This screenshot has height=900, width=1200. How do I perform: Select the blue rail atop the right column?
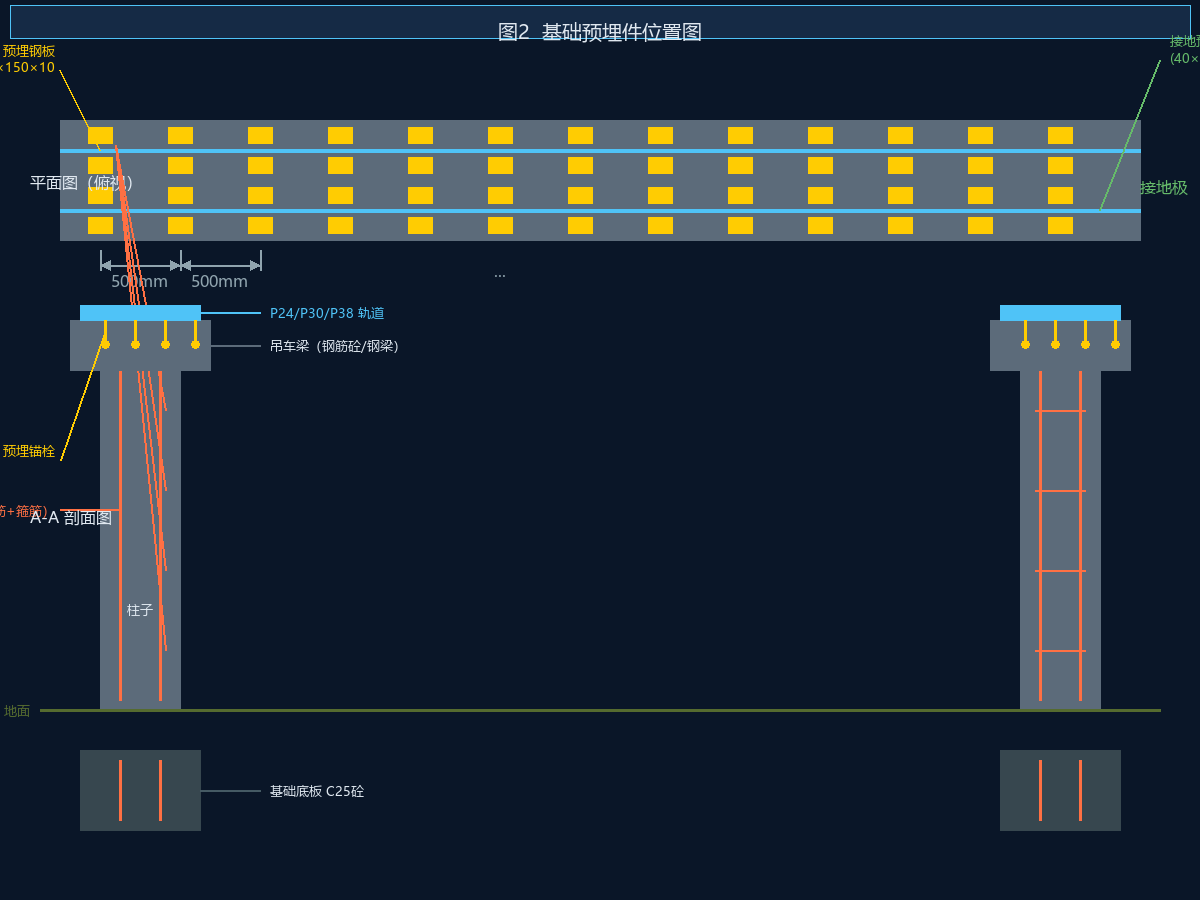click(x=1060, y=313)
